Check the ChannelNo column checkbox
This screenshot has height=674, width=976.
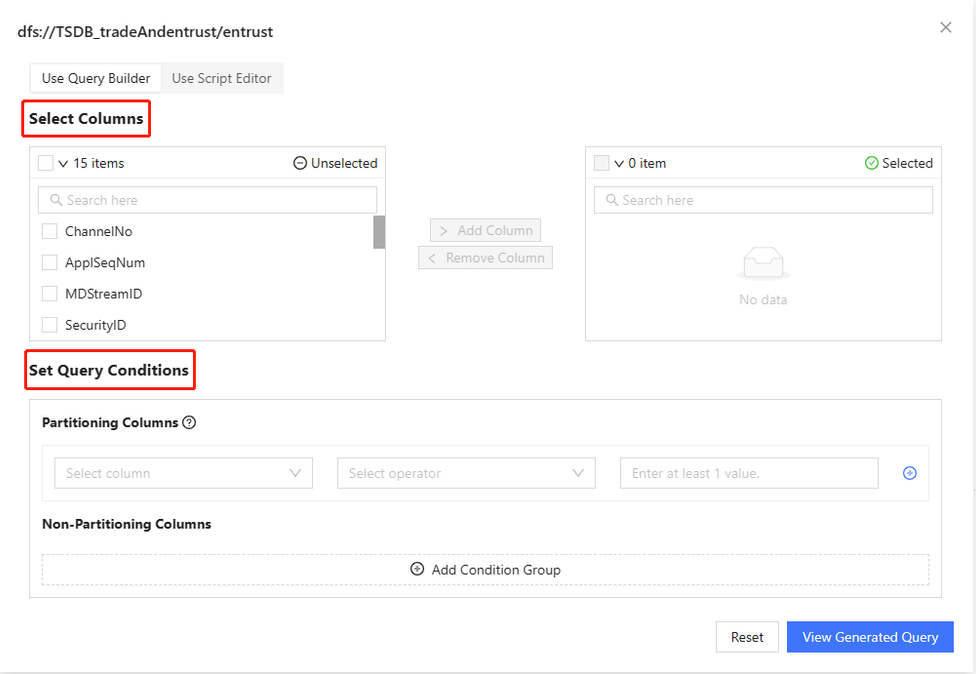point(49,232)
